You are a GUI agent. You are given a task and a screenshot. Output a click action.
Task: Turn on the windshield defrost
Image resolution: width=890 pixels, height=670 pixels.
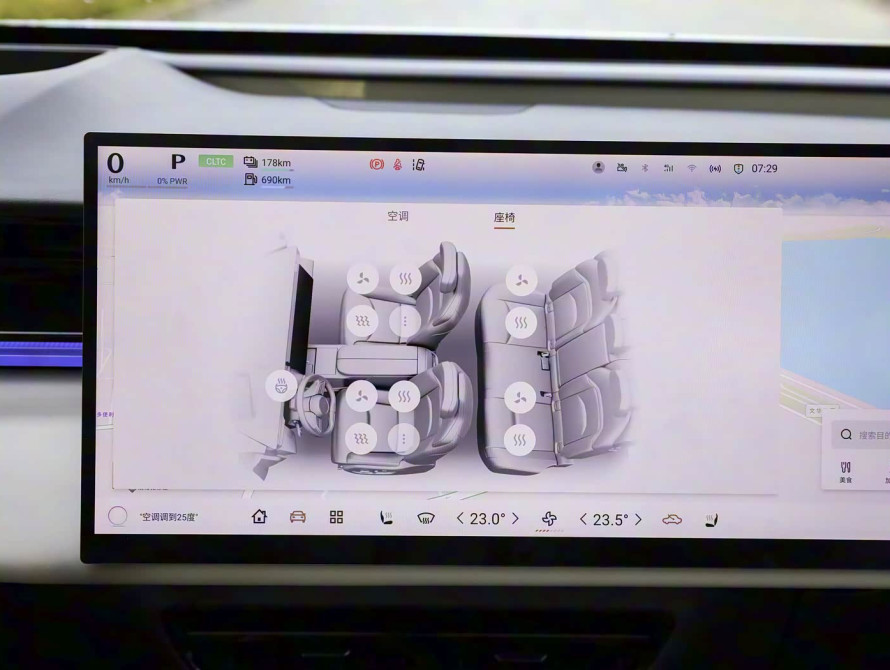426,519
